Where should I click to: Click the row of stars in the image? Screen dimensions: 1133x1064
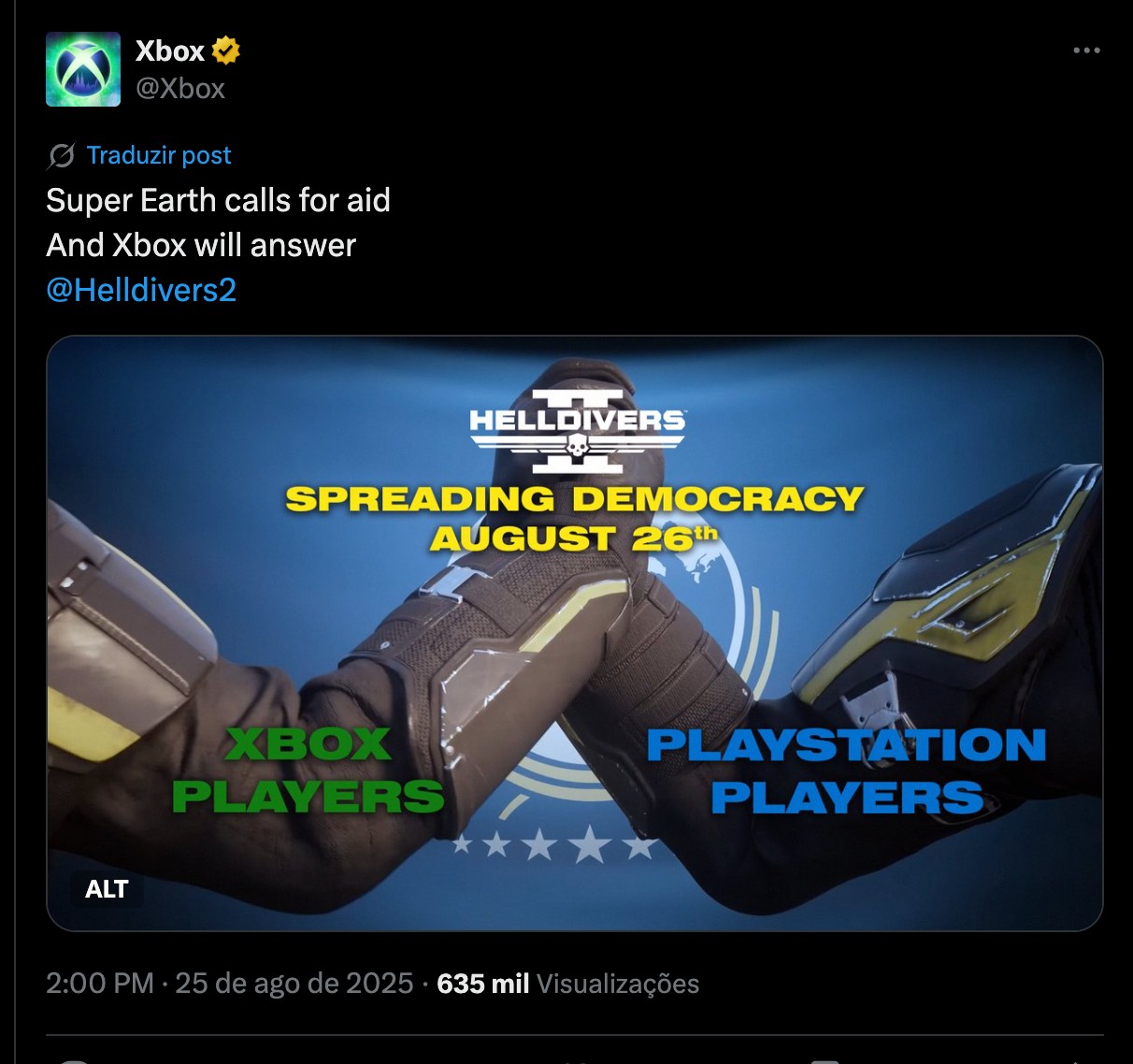[554, 844]
